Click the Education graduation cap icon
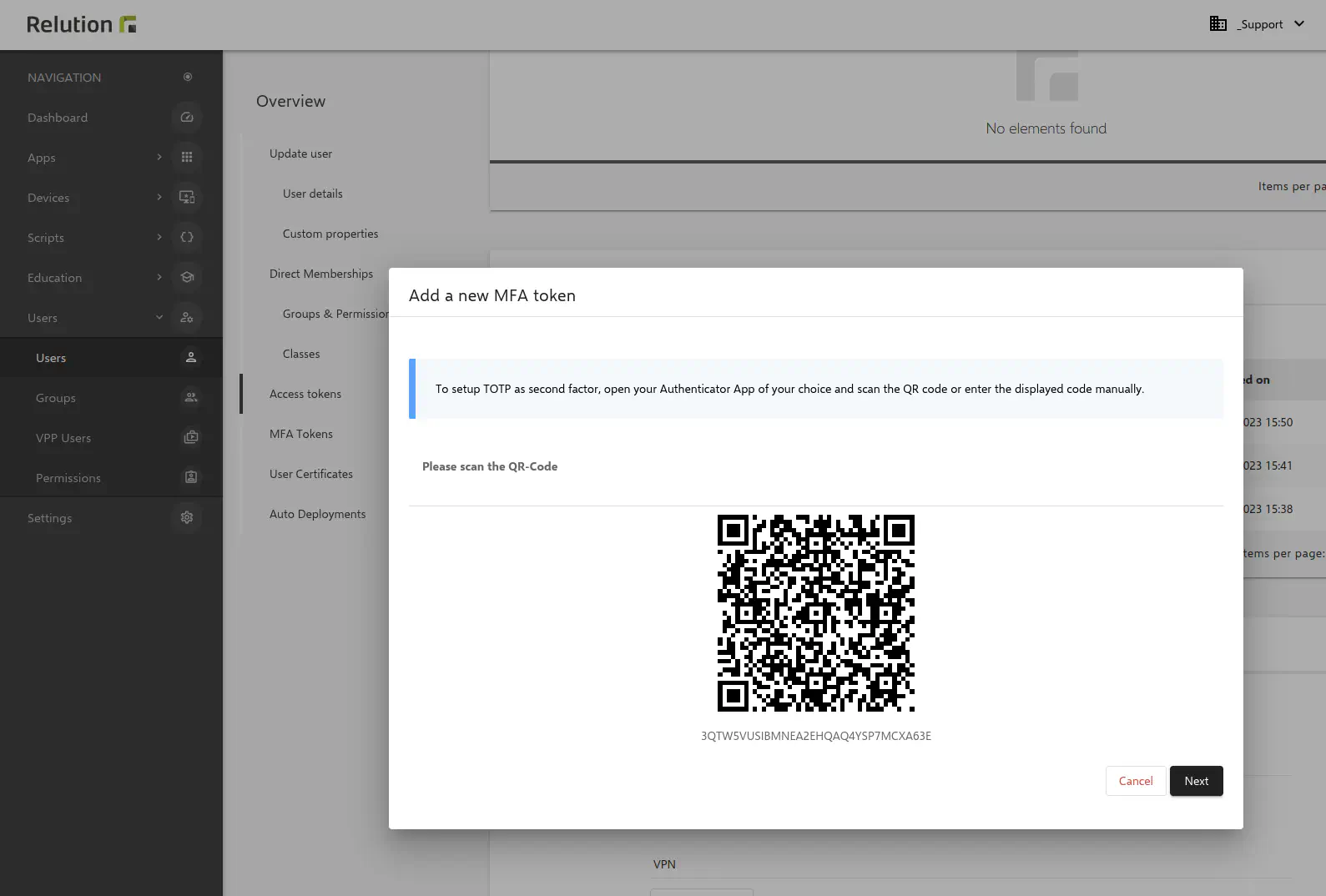Screen dimensions: 1326x896 click(187, 278)
